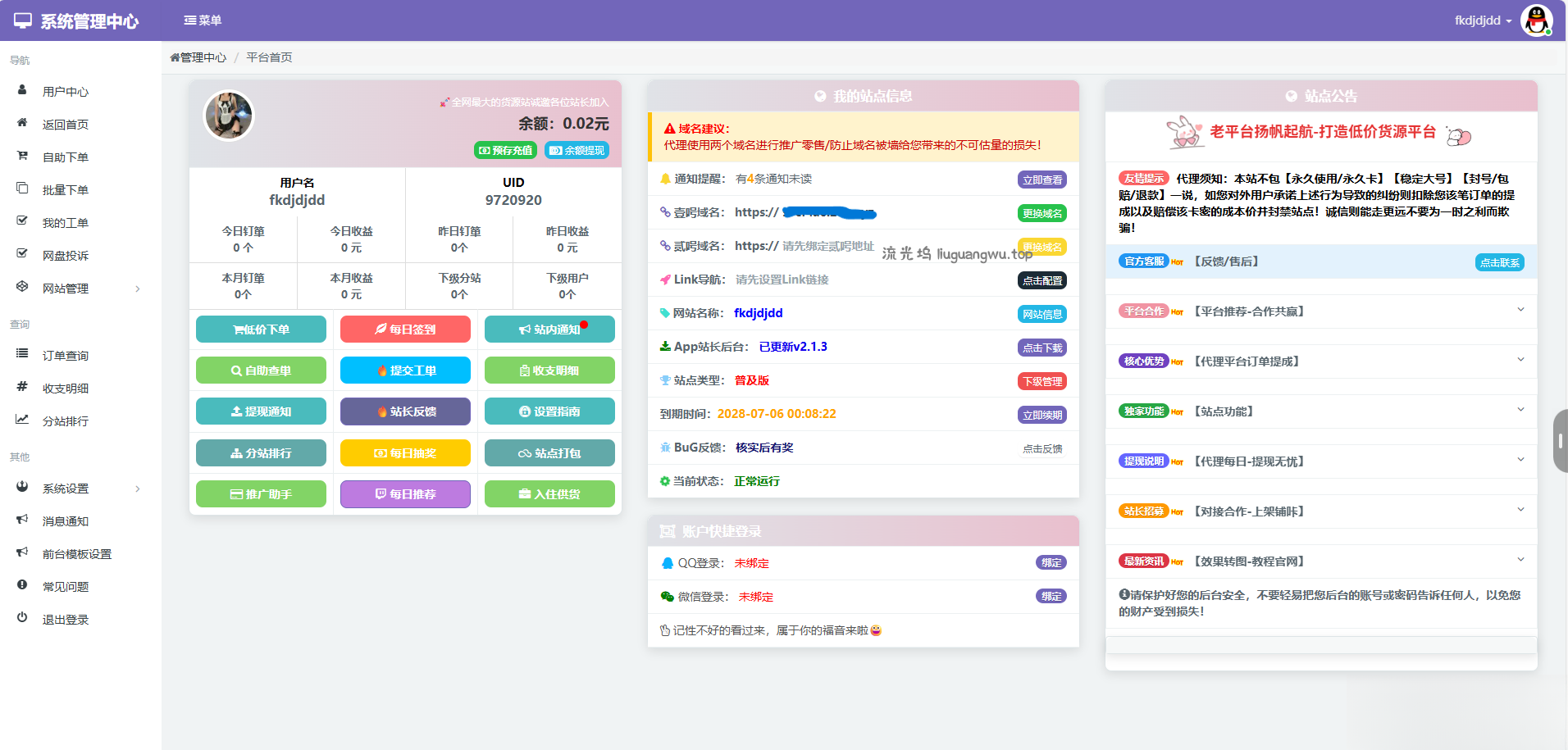Open the 每日签到 daily check-in

(405, 329)
